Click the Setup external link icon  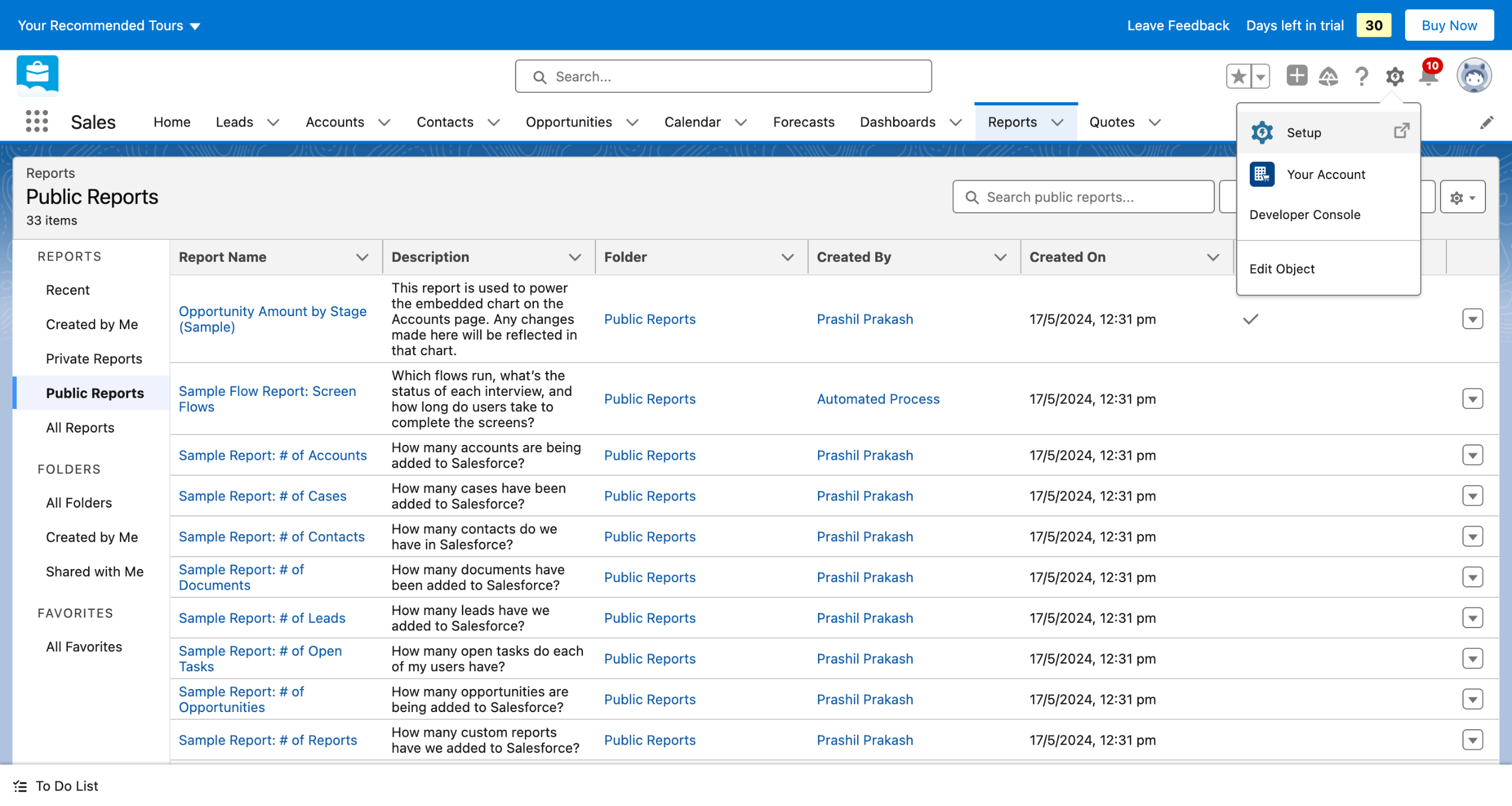[1401, 131]
